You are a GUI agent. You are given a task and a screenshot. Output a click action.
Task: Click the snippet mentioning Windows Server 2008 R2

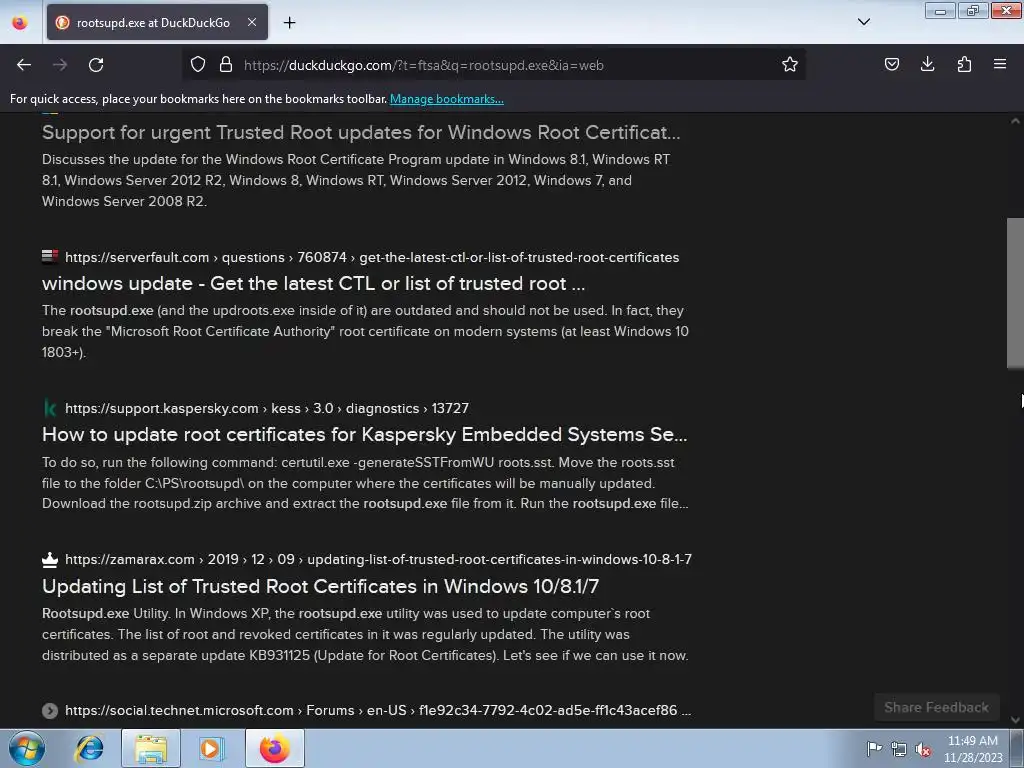356,180
